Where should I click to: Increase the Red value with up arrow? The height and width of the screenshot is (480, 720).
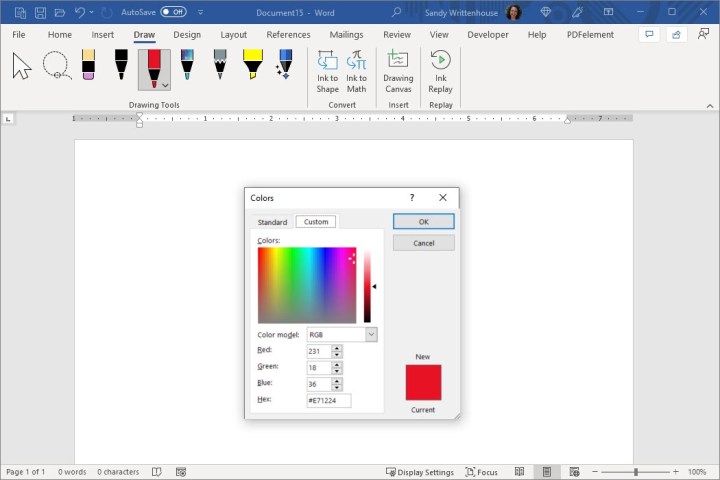(x=337, y=348)
